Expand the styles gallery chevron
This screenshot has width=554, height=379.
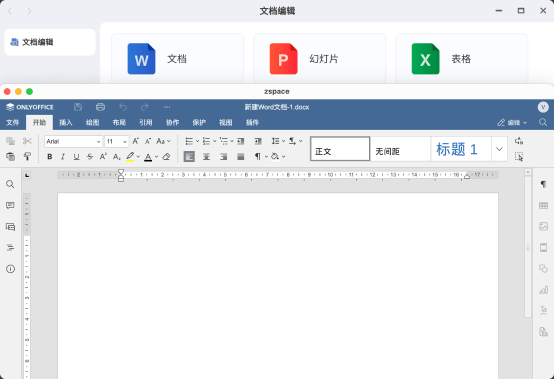(x=499, y=149)
